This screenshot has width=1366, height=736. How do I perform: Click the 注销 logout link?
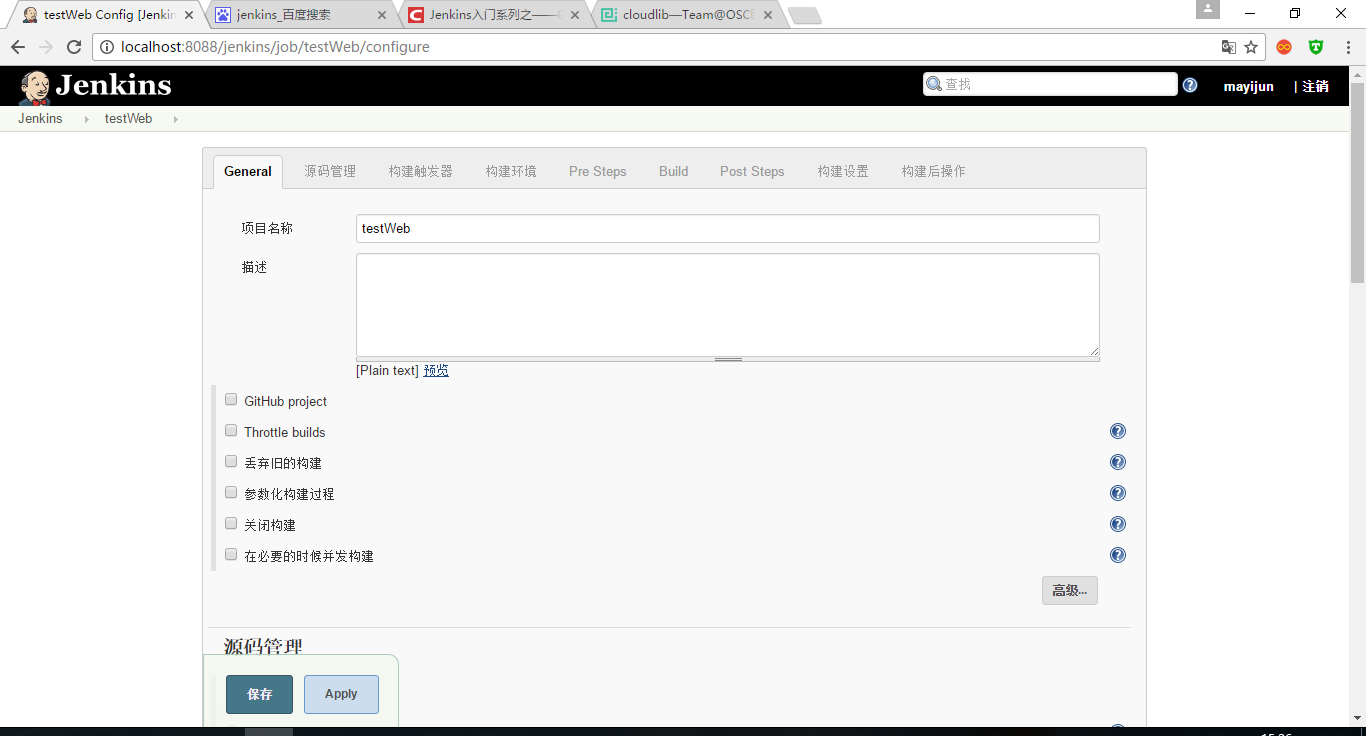pos(1315,86)
